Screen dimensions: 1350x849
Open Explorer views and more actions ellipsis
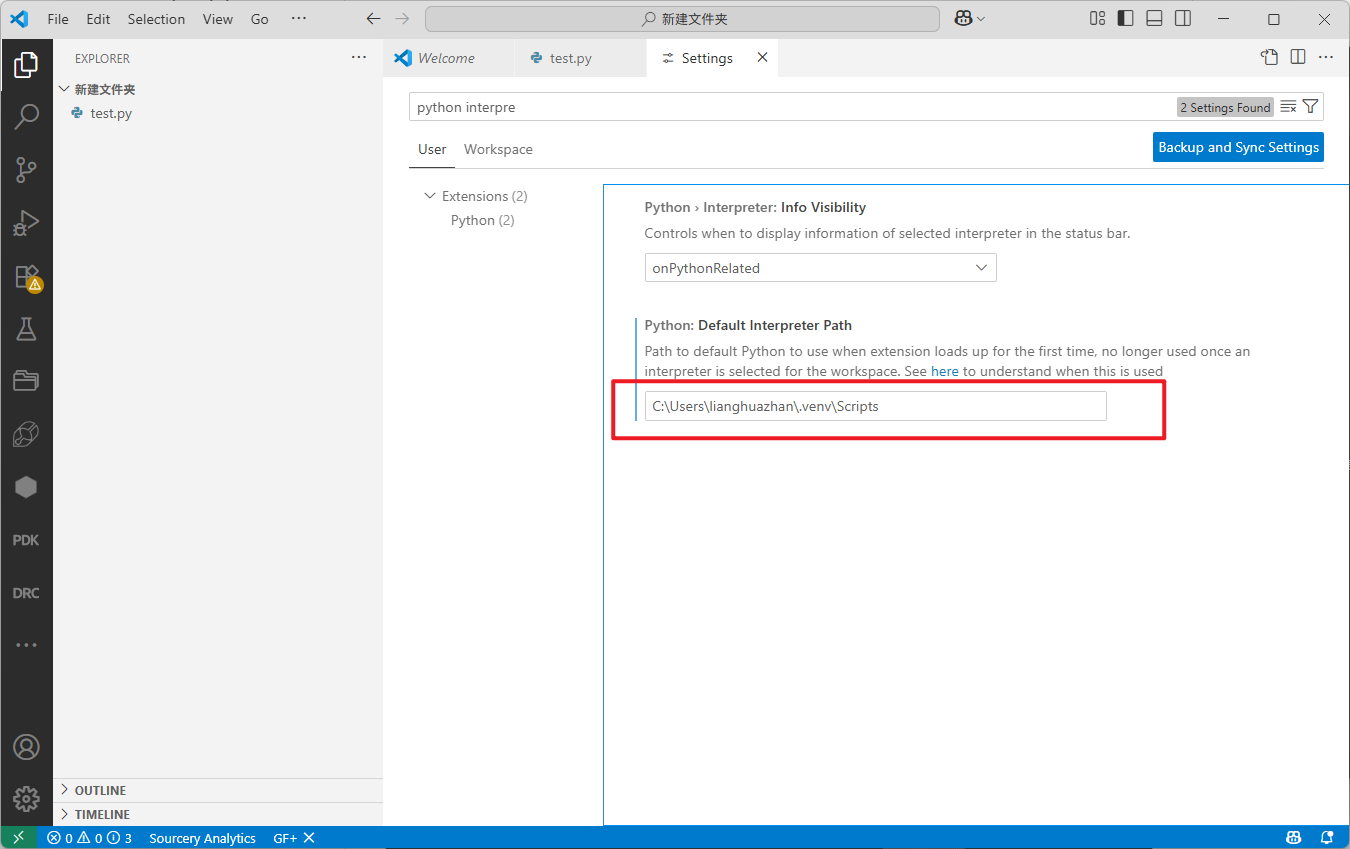tap(359, 58)
